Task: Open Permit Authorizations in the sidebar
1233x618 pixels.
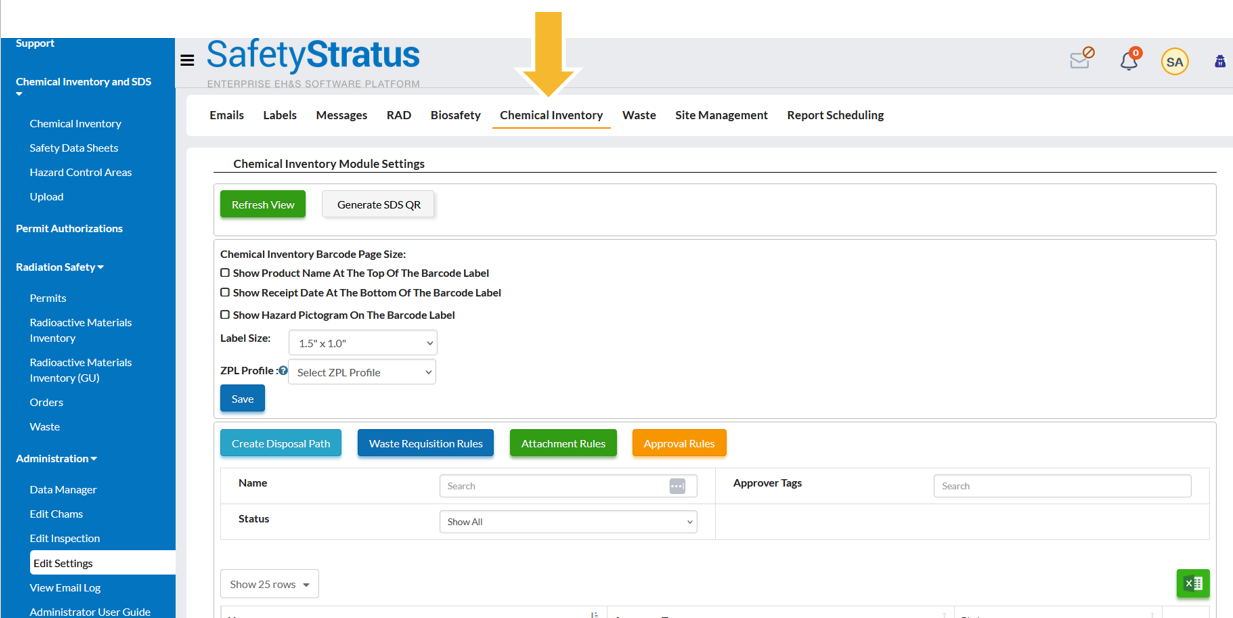Action: click(70, 228)
